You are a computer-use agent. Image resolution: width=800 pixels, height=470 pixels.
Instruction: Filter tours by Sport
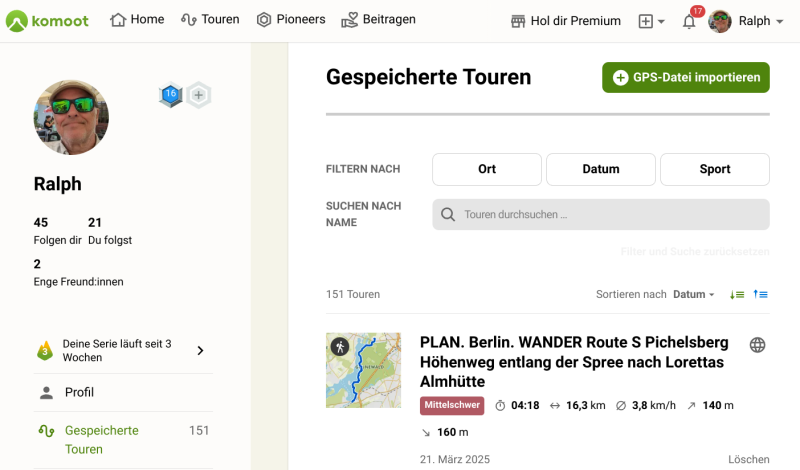click(x=714, y=169)
